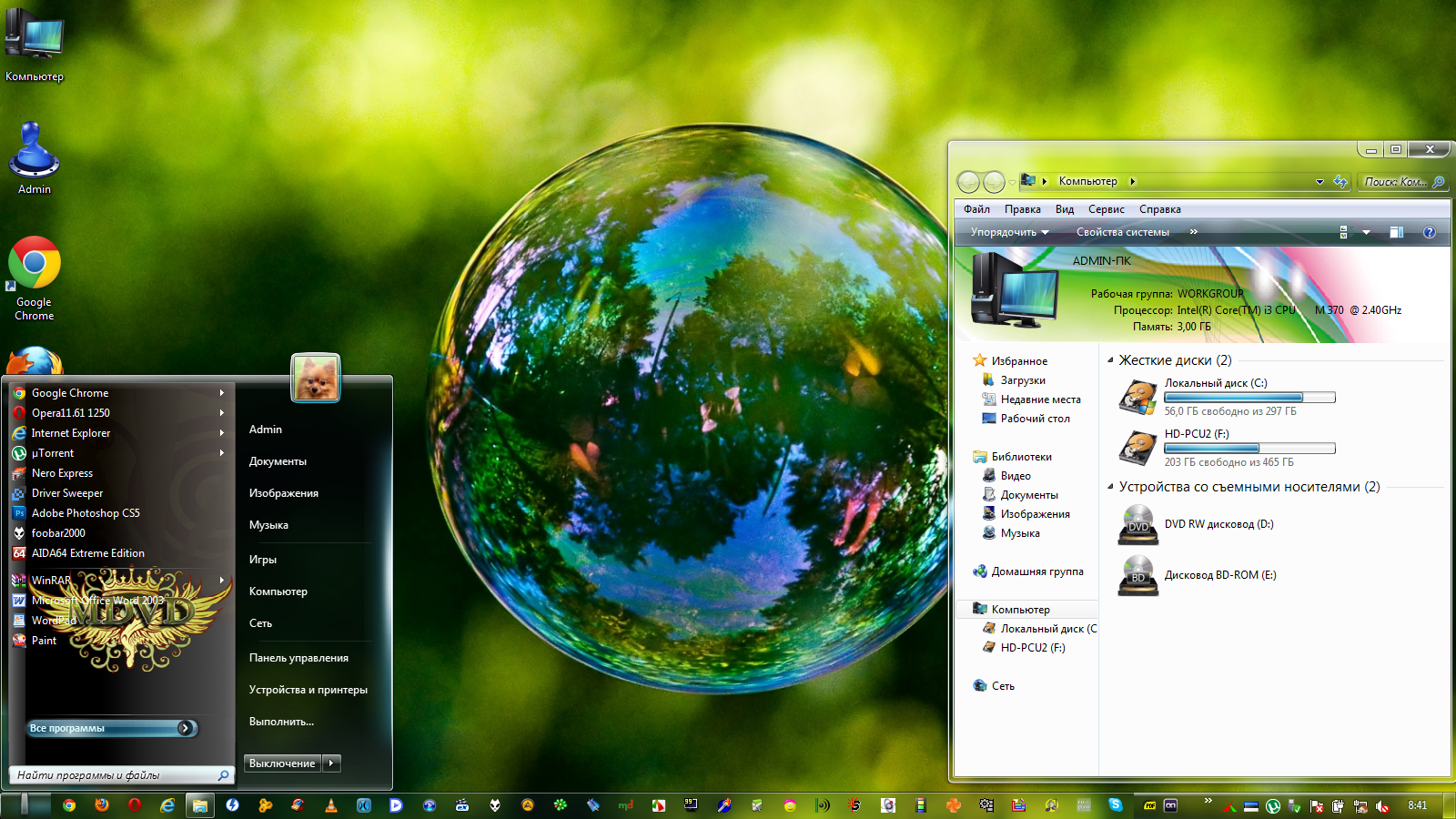Open the Вид menu in Explorer
The image size is (1456, 819).
pos(1064,209)
